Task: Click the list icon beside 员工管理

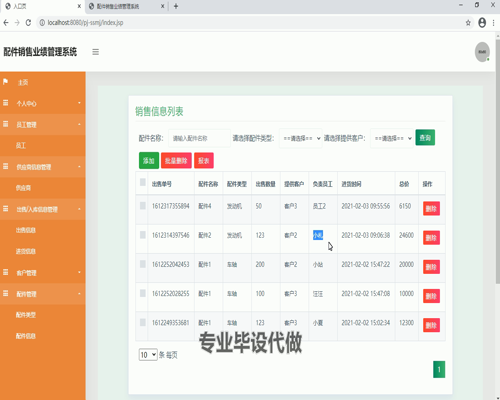Action: click(x=5, y=124)
